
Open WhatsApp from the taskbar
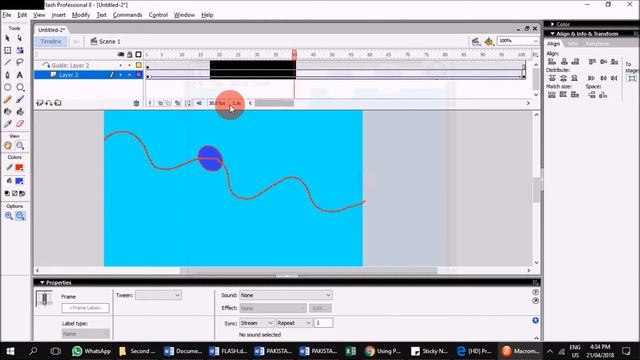click(x=91, y=351)
